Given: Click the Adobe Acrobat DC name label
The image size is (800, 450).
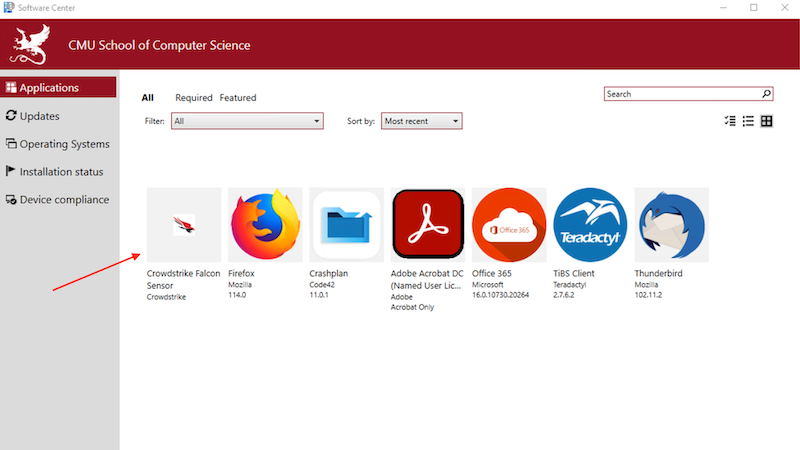Looking at the screenshot, I should click(427, 279).
